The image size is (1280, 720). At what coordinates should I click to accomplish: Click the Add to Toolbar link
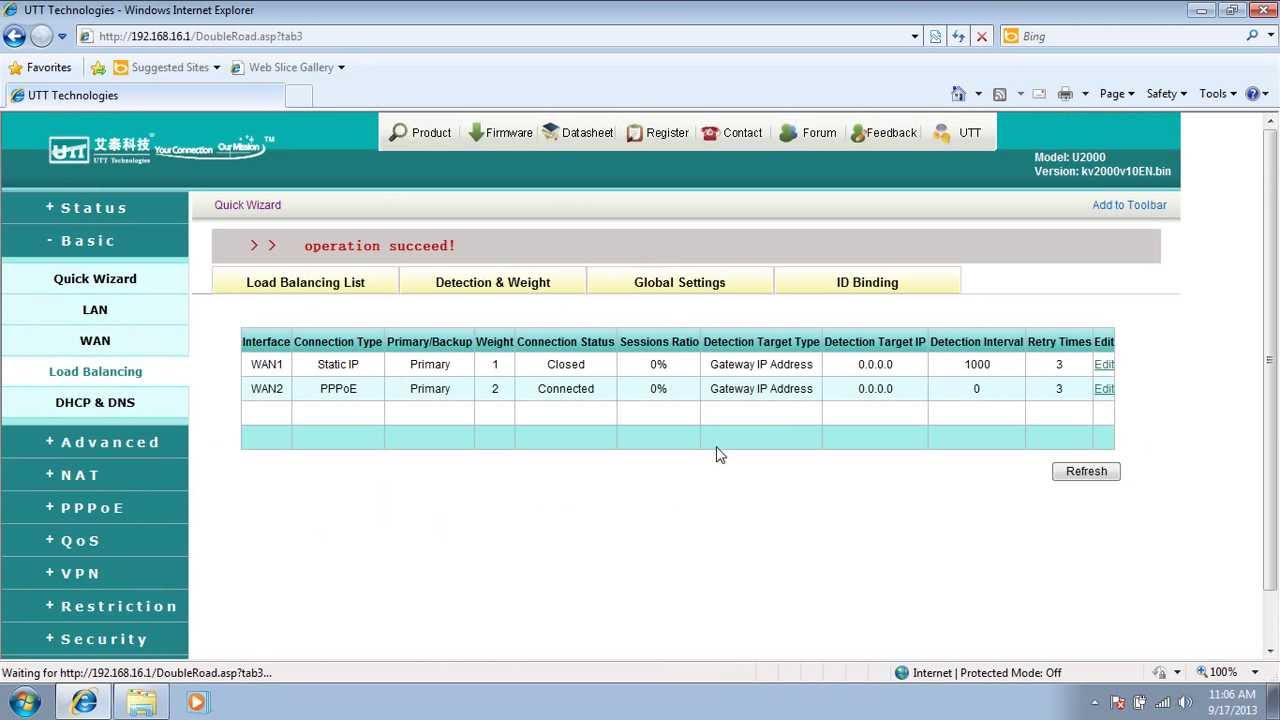click(1129, 205)
